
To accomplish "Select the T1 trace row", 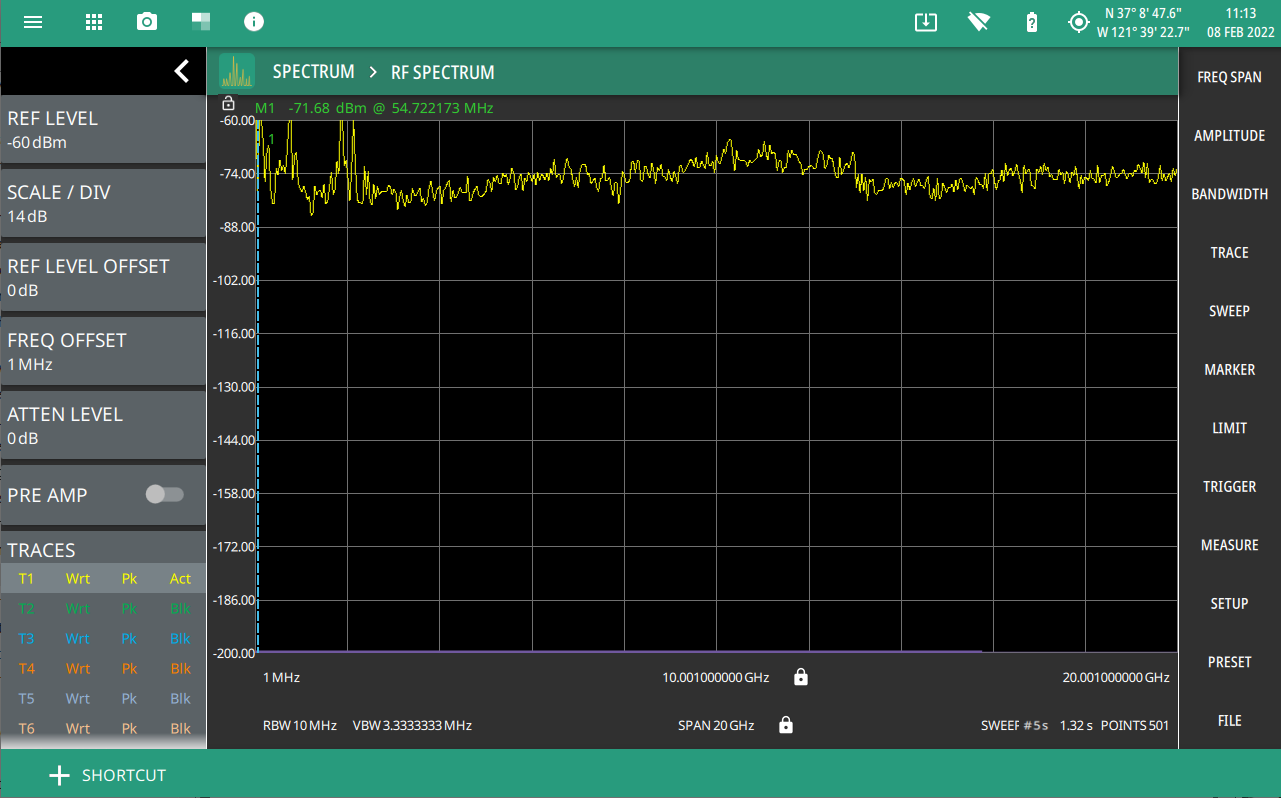I will coord(103,579).
